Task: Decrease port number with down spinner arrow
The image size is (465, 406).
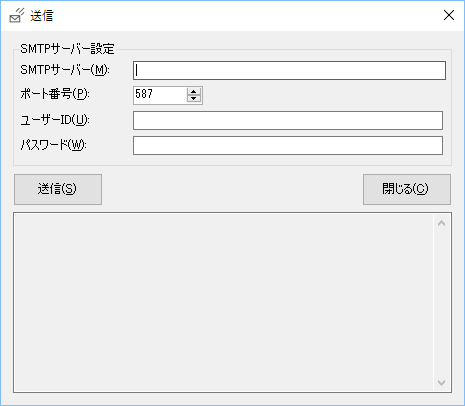Action: pyautogui.click(x=194, y=99)
